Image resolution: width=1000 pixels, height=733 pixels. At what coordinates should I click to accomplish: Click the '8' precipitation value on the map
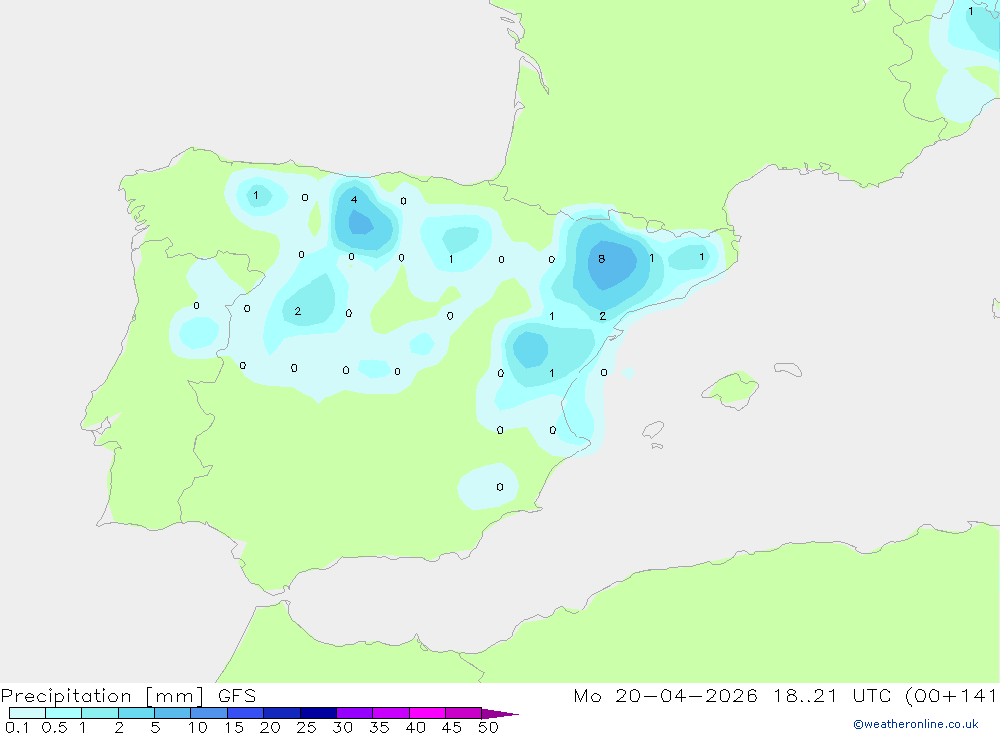tap(601, 259)
